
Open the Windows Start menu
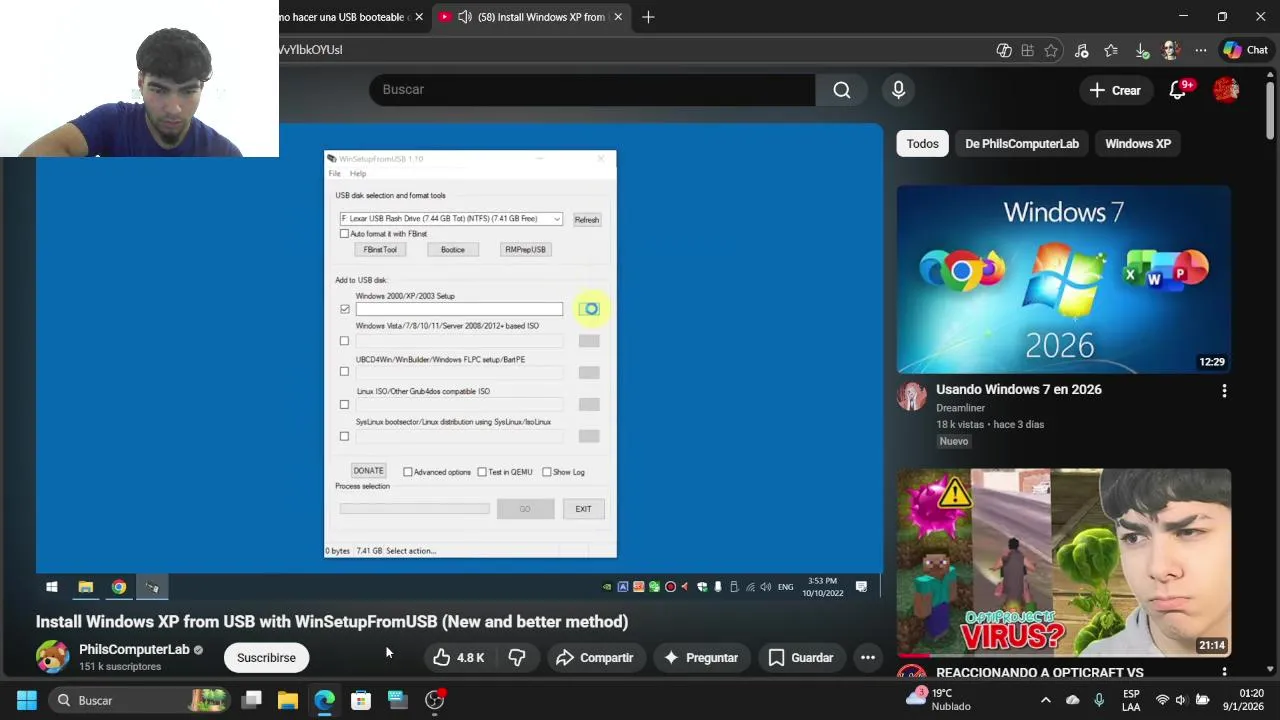[x=27, y=700]
